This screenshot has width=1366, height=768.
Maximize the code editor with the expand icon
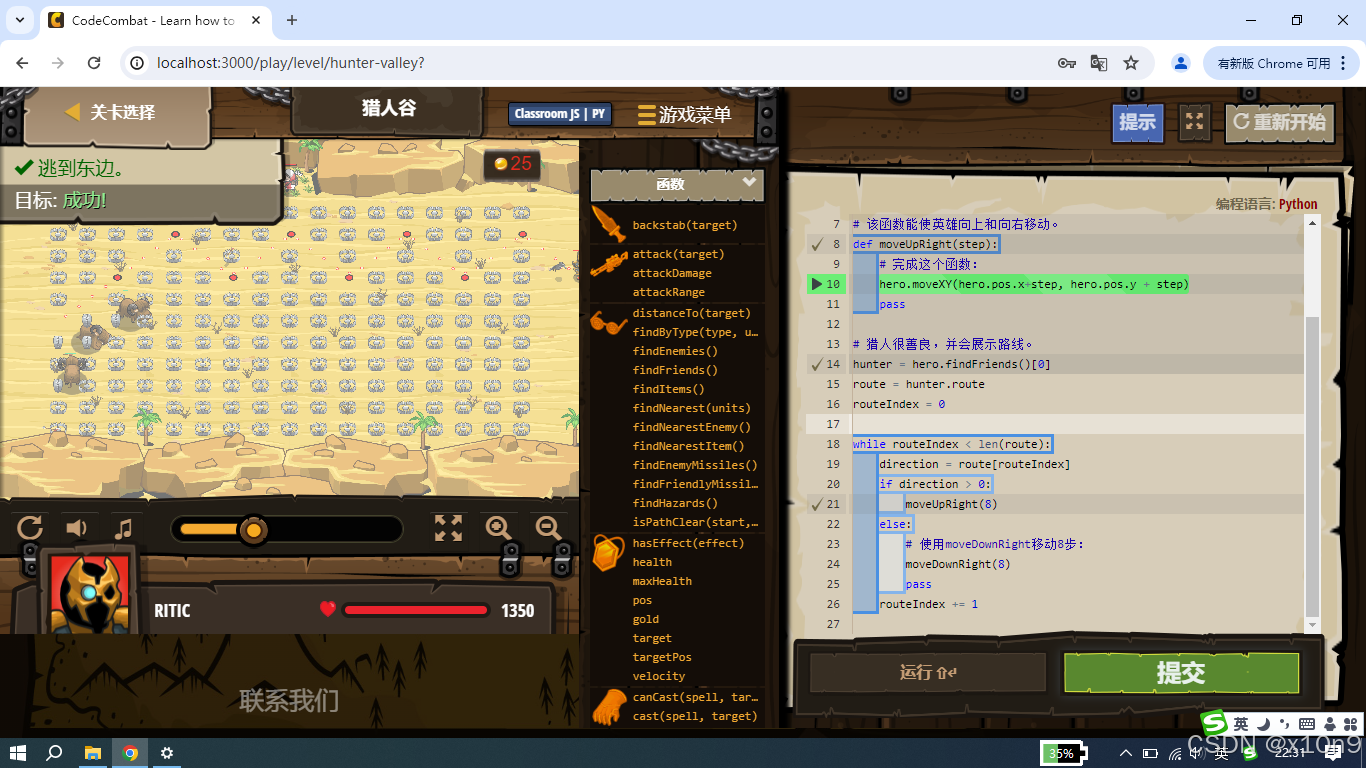(x=1194, y=122)
